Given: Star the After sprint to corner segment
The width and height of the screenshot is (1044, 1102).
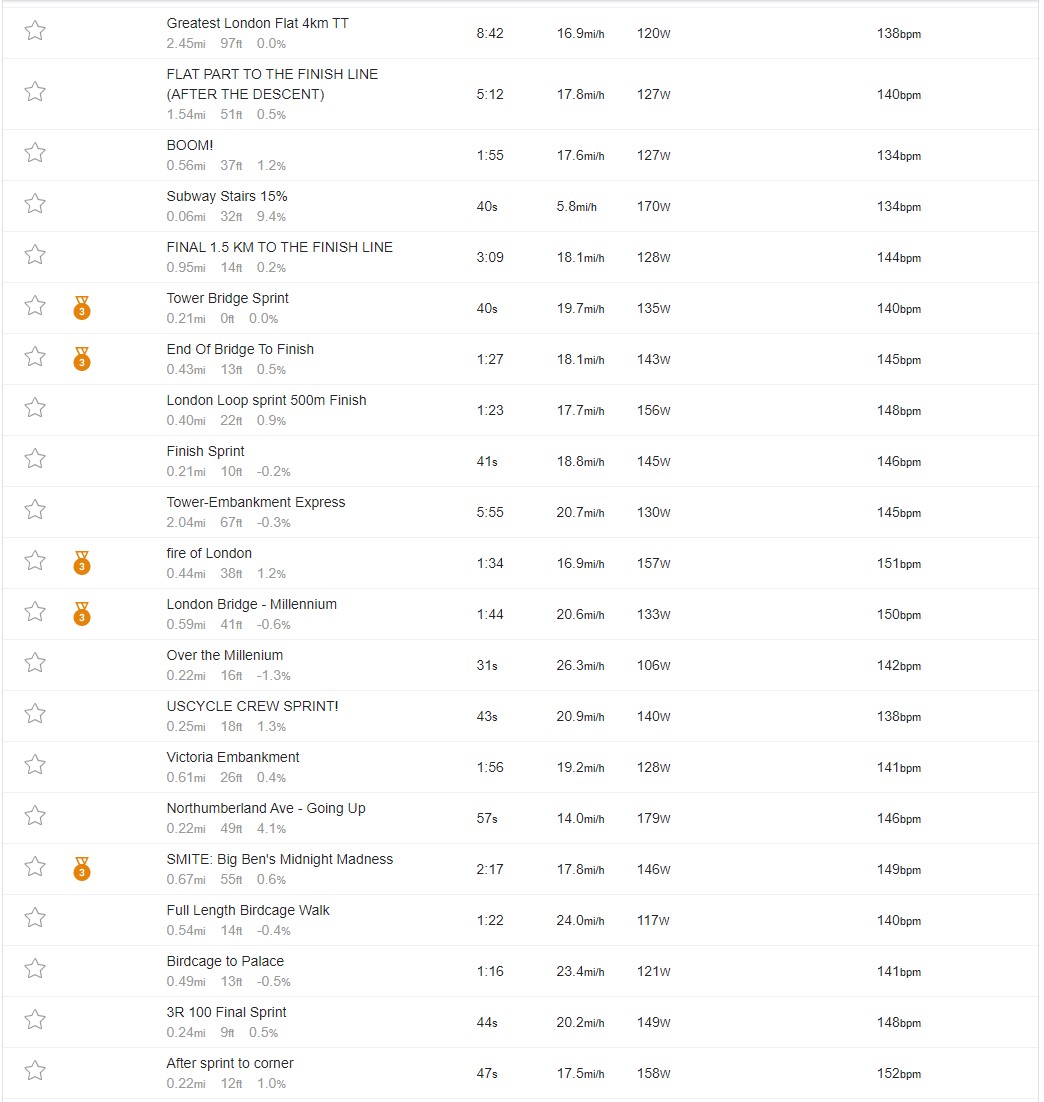Looking at the screenshot, I should click(x=35, y=1071).
